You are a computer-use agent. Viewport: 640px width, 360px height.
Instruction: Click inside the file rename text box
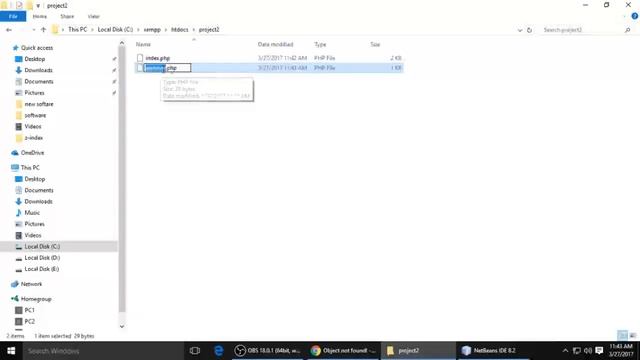167,68
